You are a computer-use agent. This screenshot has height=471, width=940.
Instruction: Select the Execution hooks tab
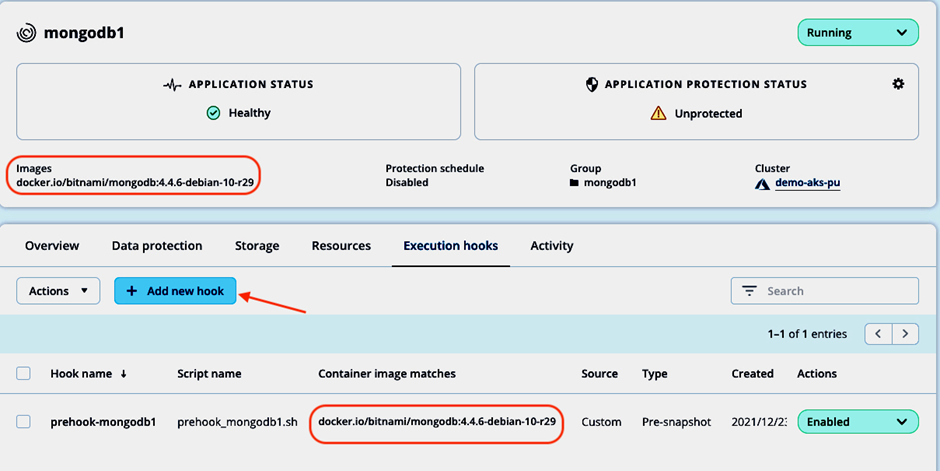(x=451, y=246)
